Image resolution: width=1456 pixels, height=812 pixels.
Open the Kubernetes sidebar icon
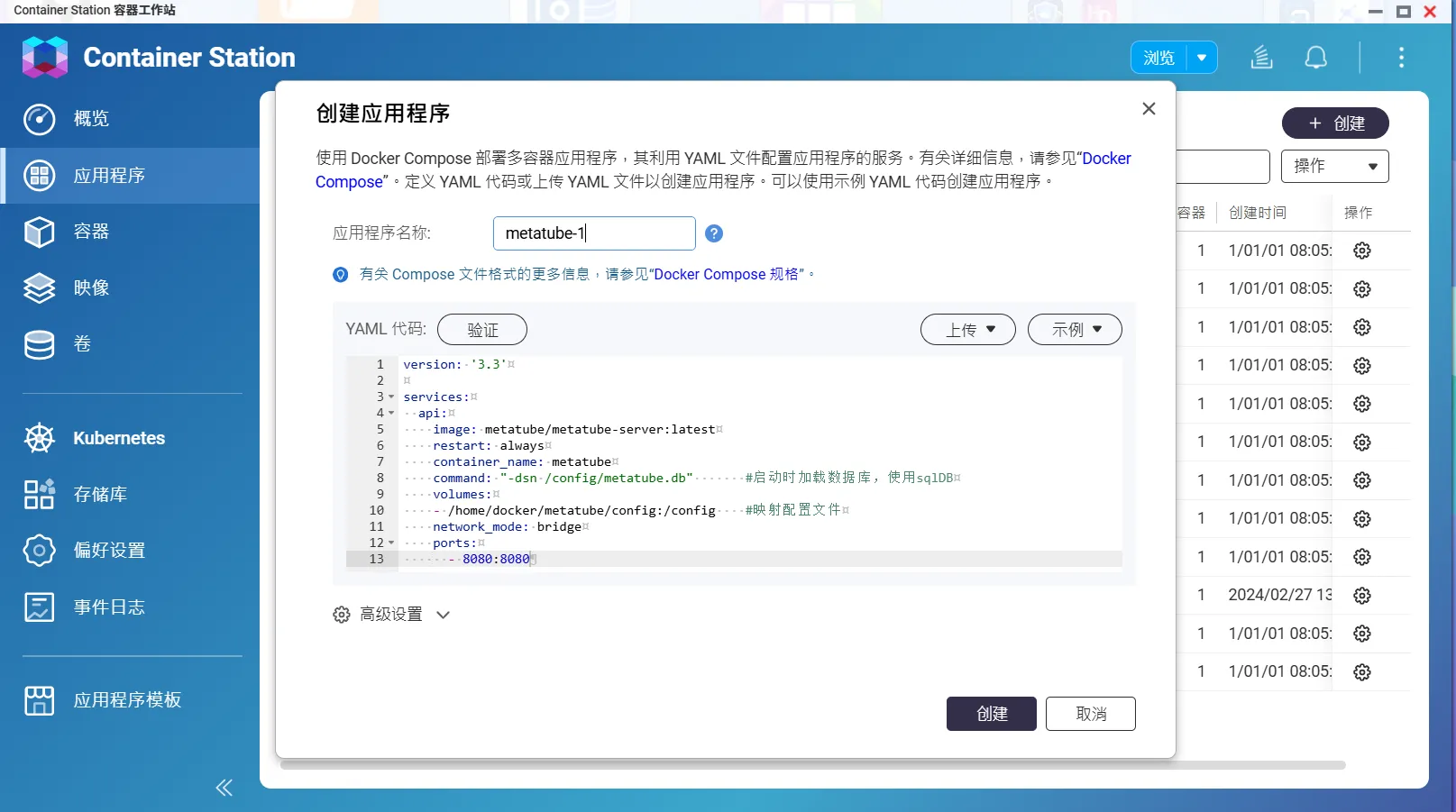click(39, 438)
